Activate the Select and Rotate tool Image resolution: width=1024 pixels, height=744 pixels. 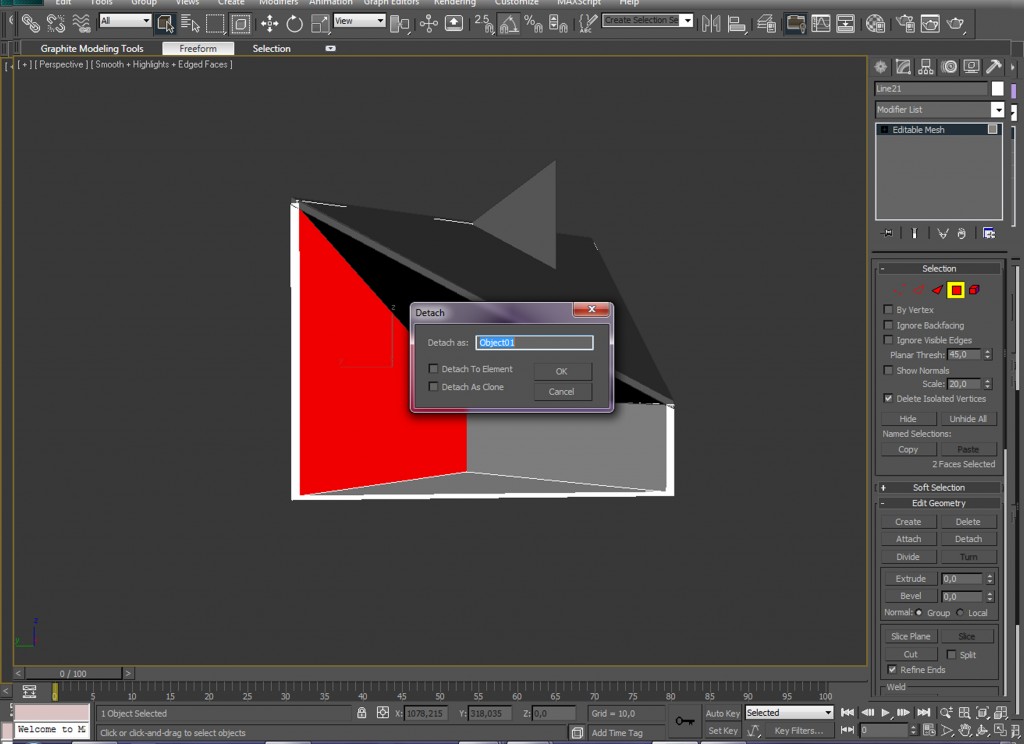pyautogui.click(x=295, y=24)
